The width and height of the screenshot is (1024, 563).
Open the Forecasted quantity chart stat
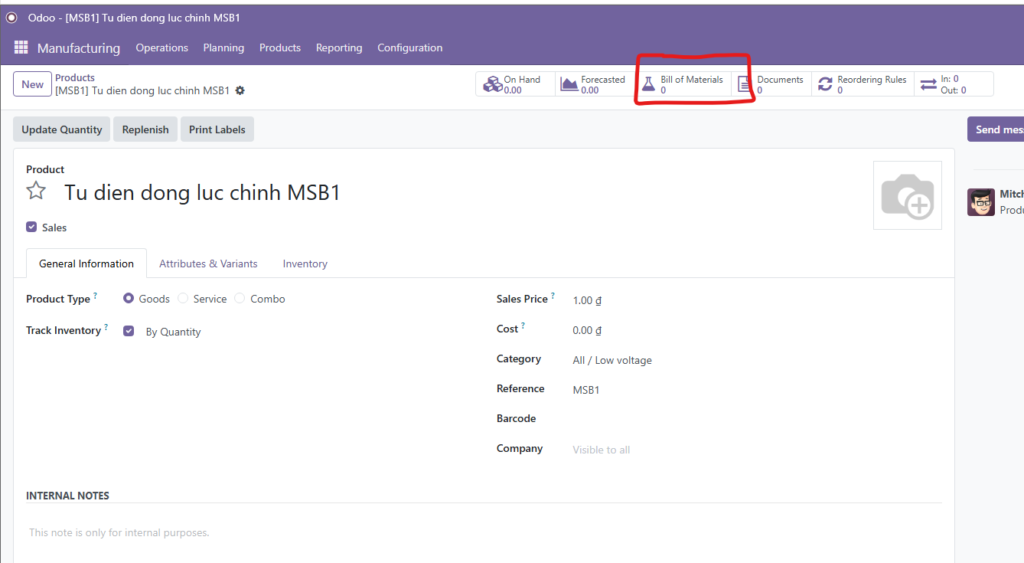point(593,84)
